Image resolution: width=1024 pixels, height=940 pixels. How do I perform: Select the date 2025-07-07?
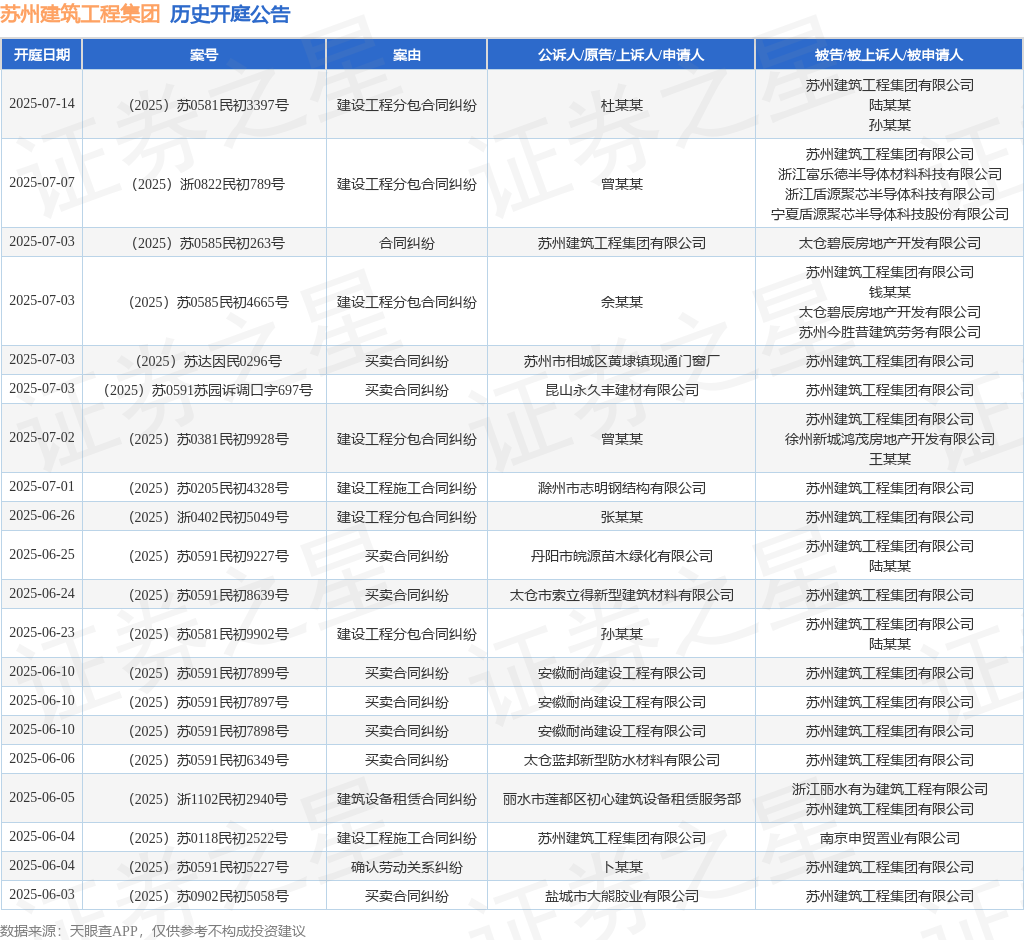pyautogui.click(x=42, y=182)
